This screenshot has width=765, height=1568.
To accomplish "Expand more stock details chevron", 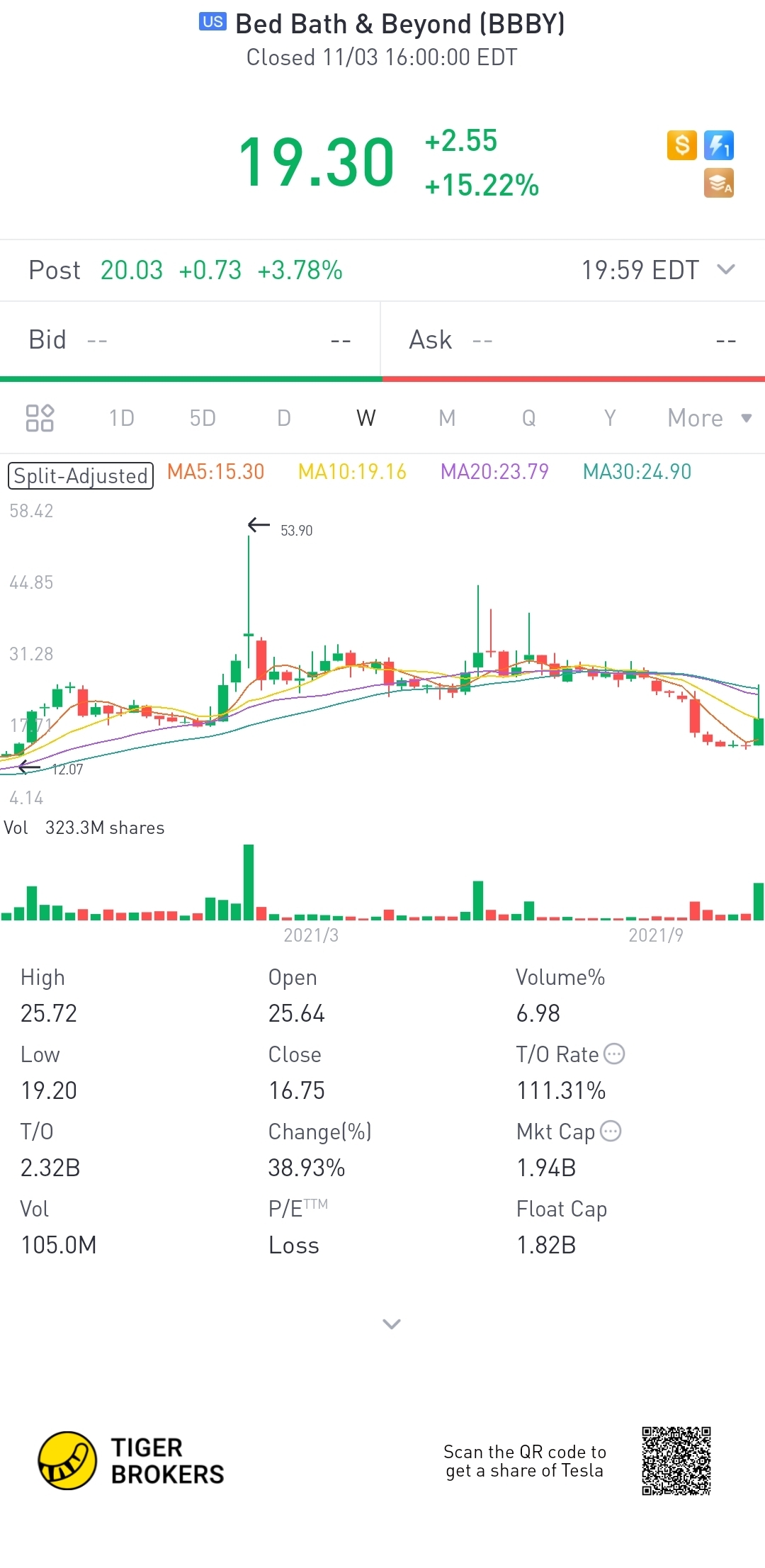I will (392, 1324).
